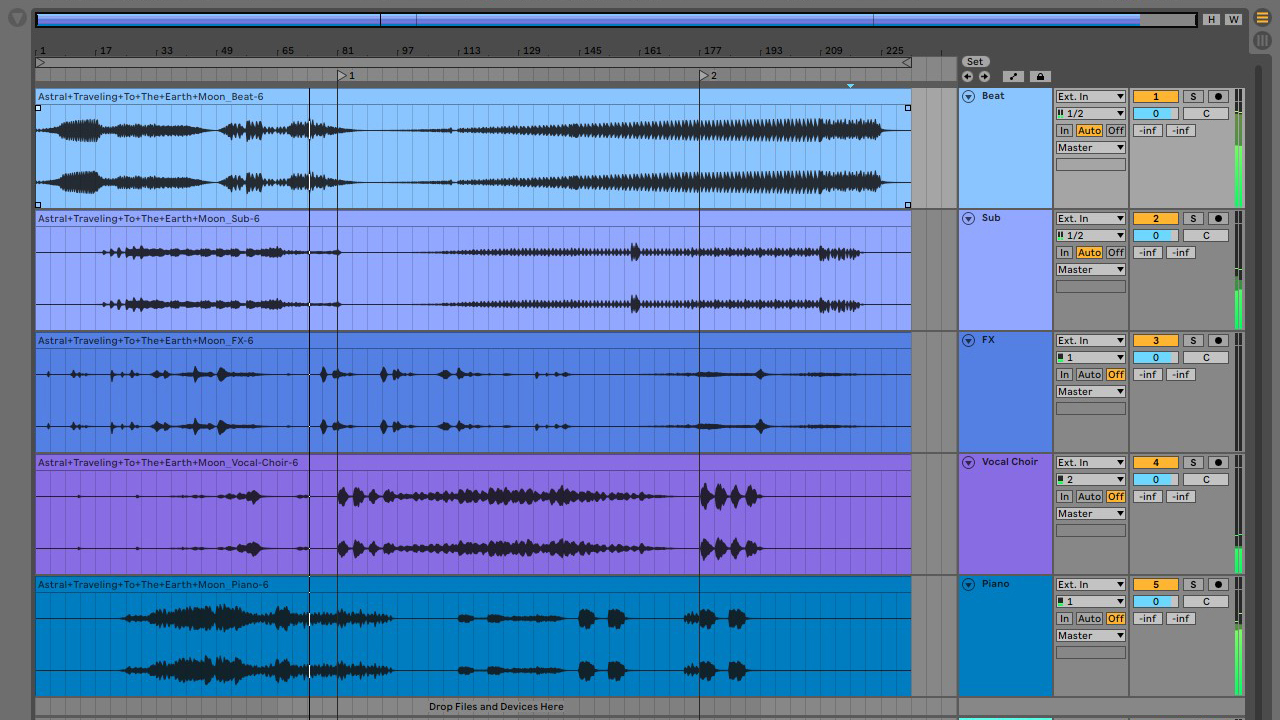Click the small blue scrub marker triangle
Image resolution: width=1280 pixels, height=720 pixels.
coord(850,86)
